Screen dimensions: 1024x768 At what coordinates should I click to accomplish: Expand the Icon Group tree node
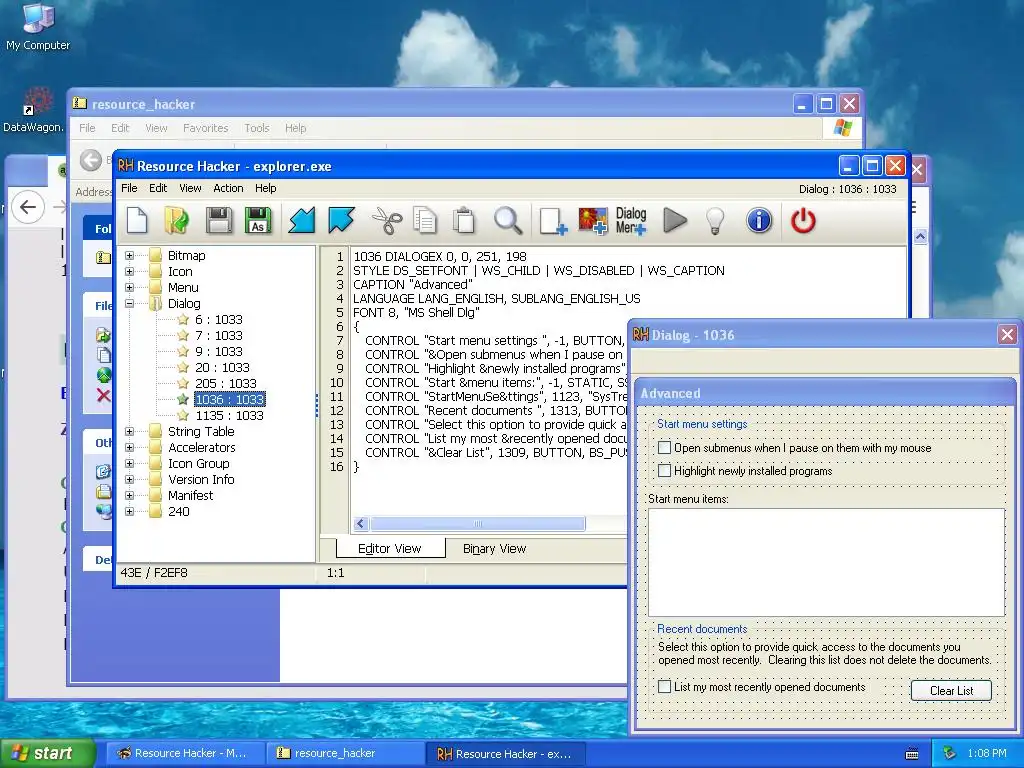129,463
